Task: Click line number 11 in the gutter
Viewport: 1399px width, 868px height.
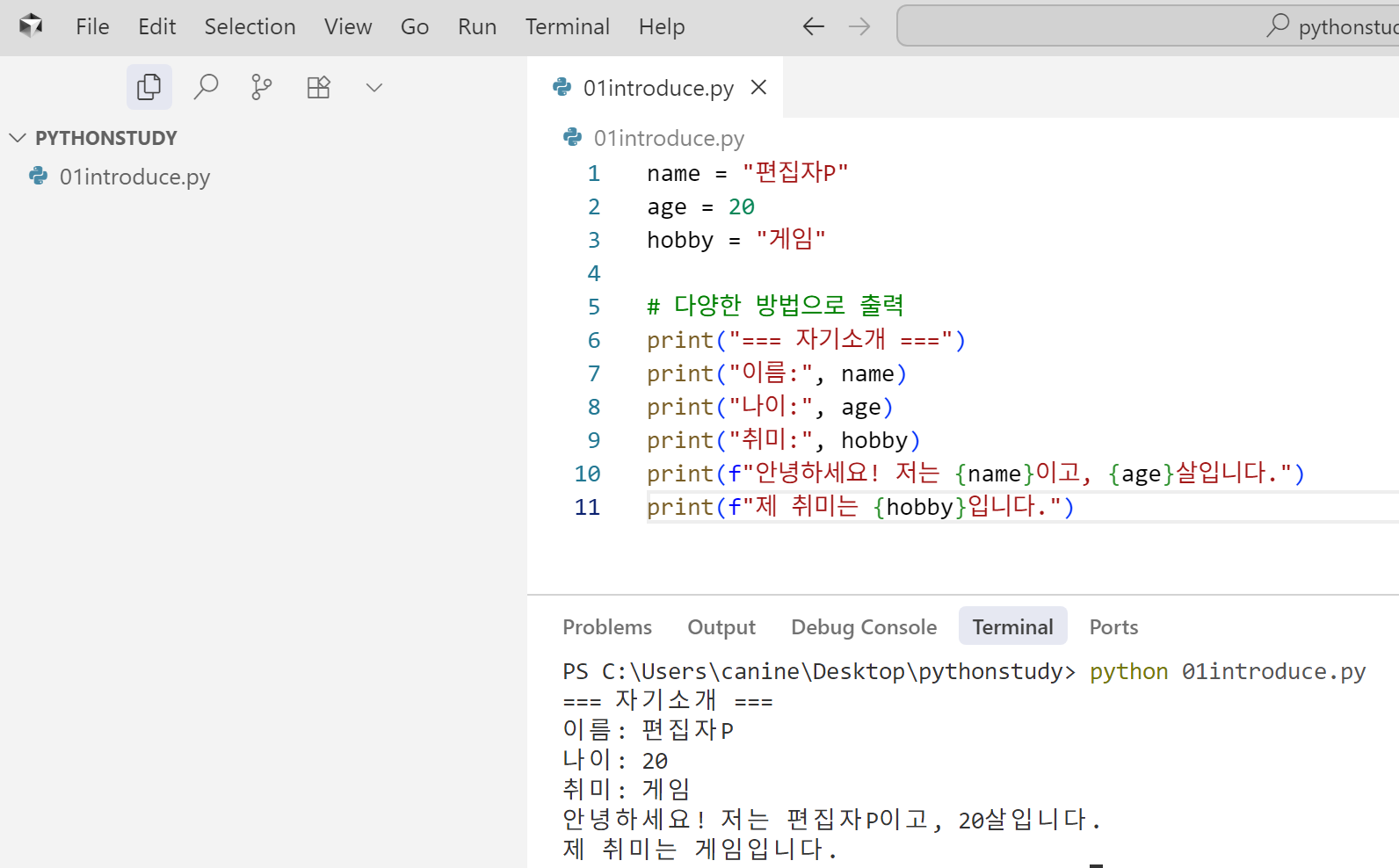Action: [587, 507]
